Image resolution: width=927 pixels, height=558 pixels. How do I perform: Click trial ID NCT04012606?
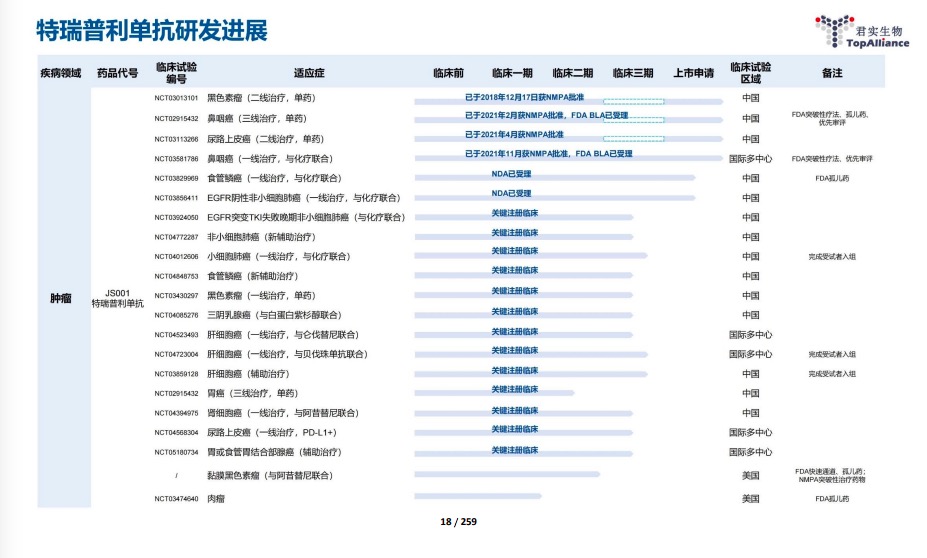176,256
